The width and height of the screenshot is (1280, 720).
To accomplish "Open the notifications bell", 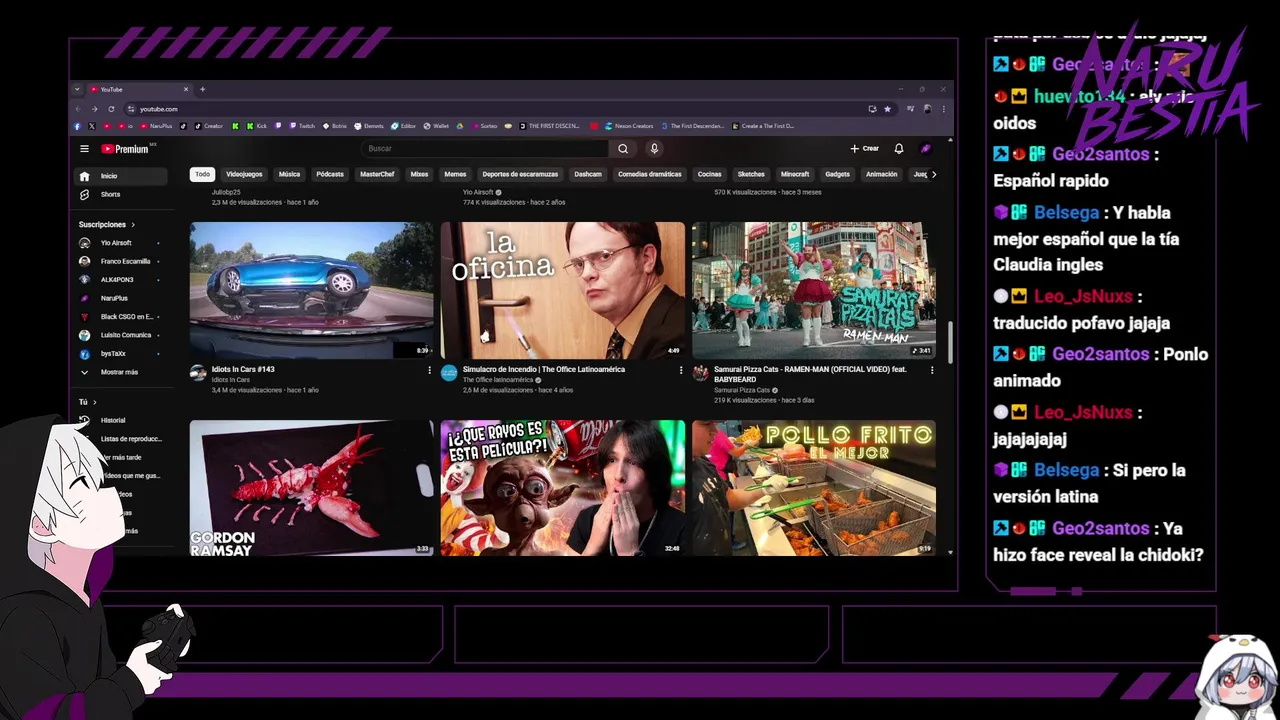I will tap(899, 149).
